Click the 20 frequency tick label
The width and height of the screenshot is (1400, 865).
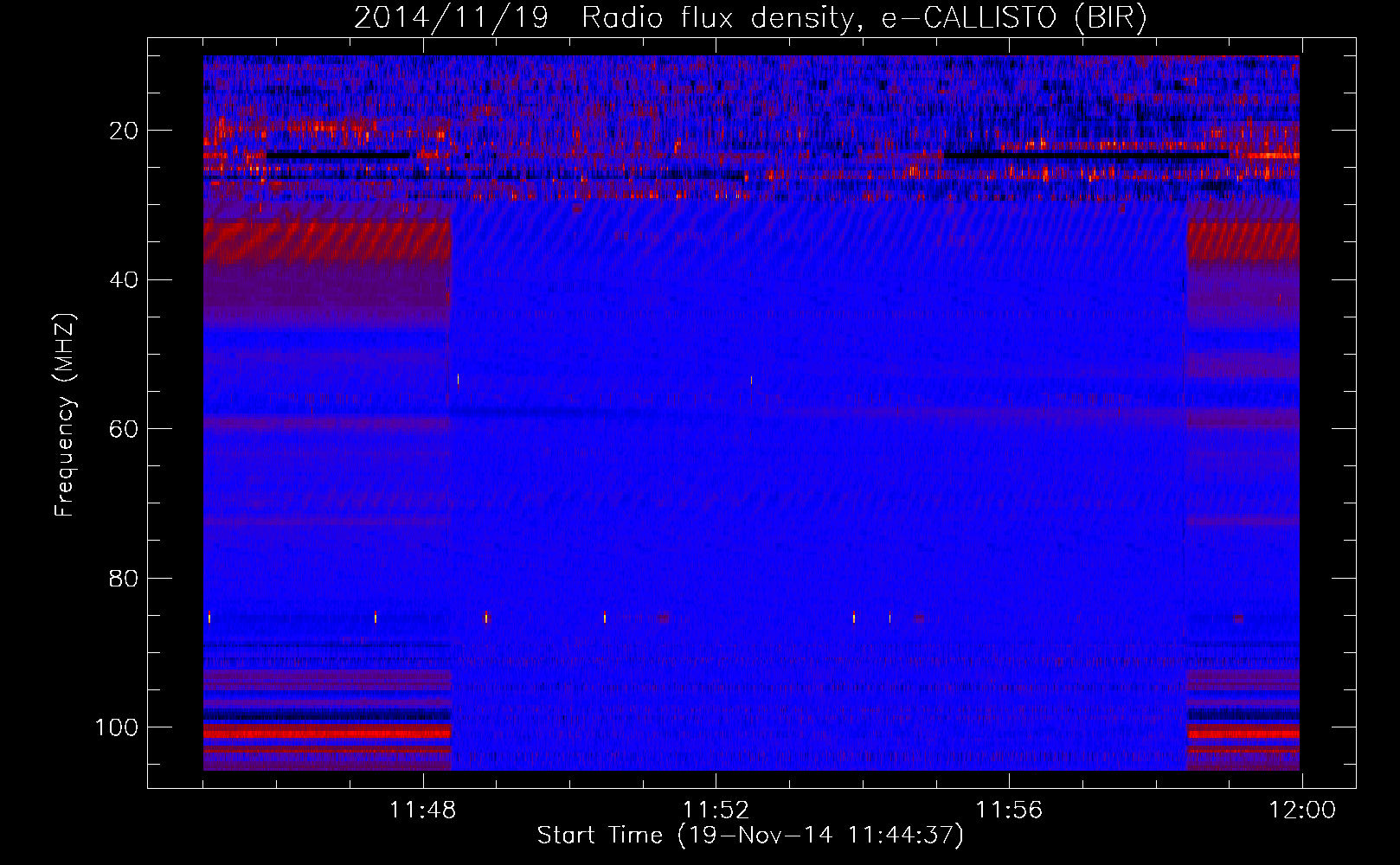click(x=125, y=131)
